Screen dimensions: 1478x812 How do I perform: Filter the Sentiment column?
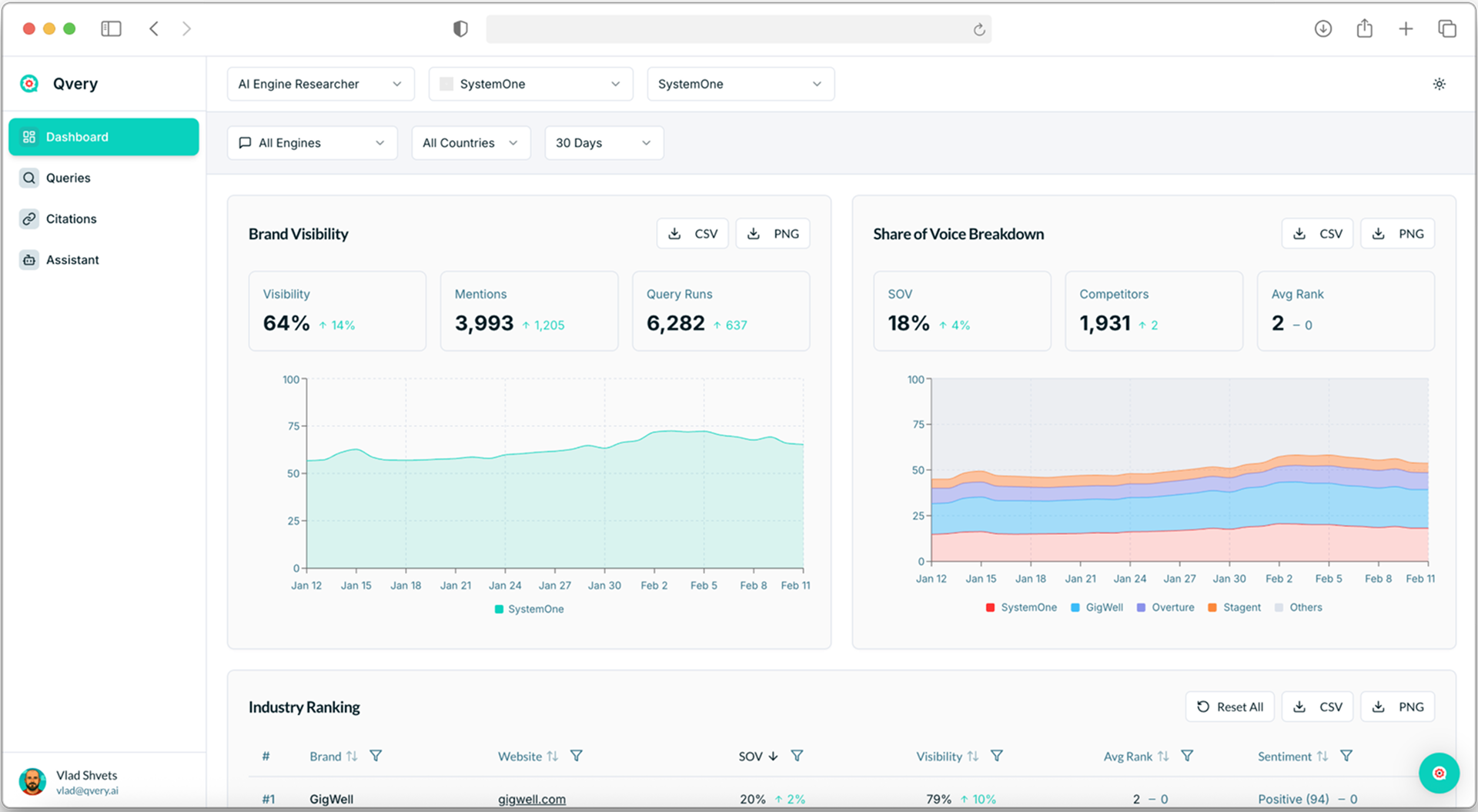pos(1346,756)
